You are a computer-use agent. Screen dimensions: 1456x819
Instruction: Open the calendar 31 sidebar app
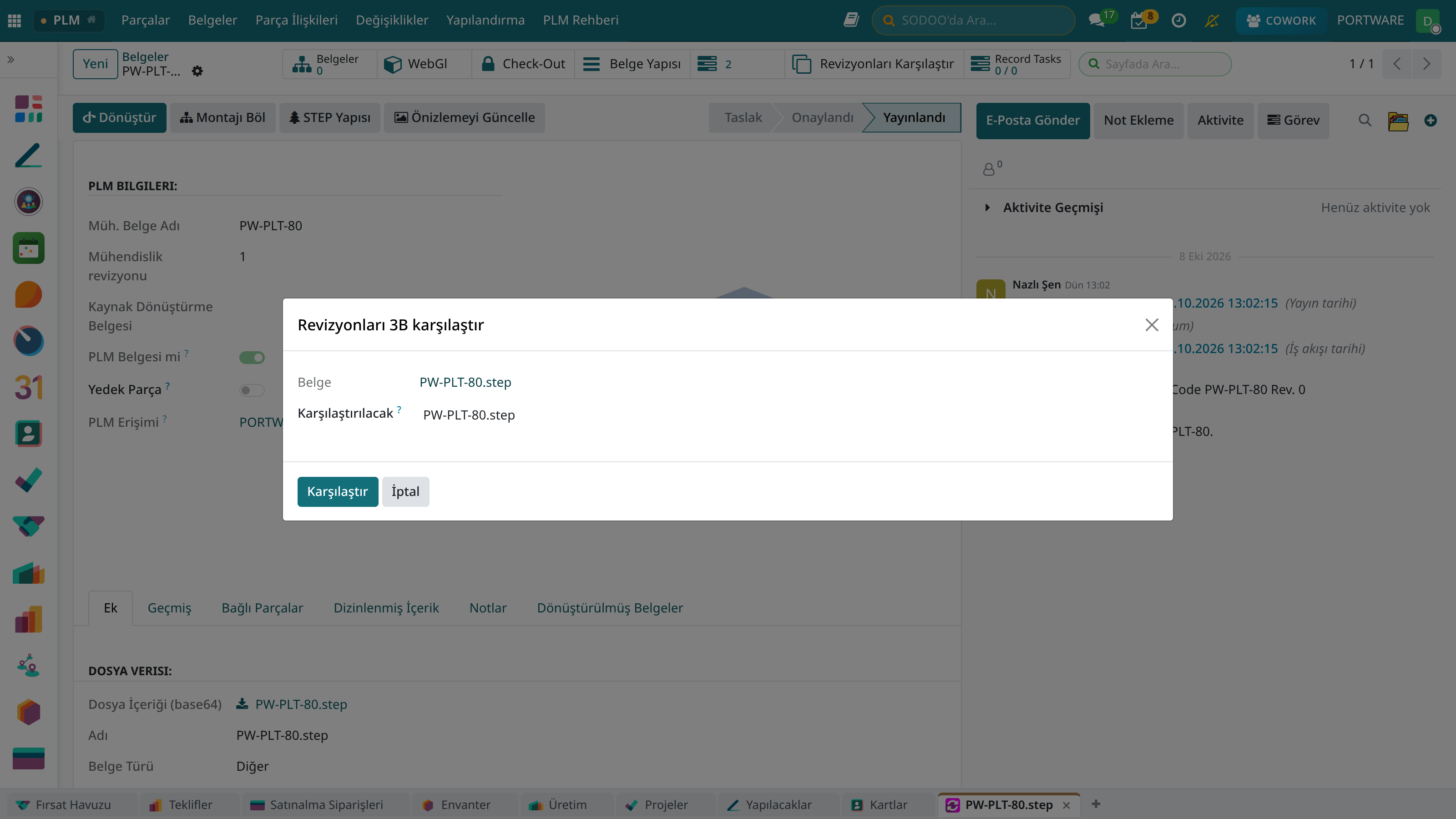coord(28,388)
